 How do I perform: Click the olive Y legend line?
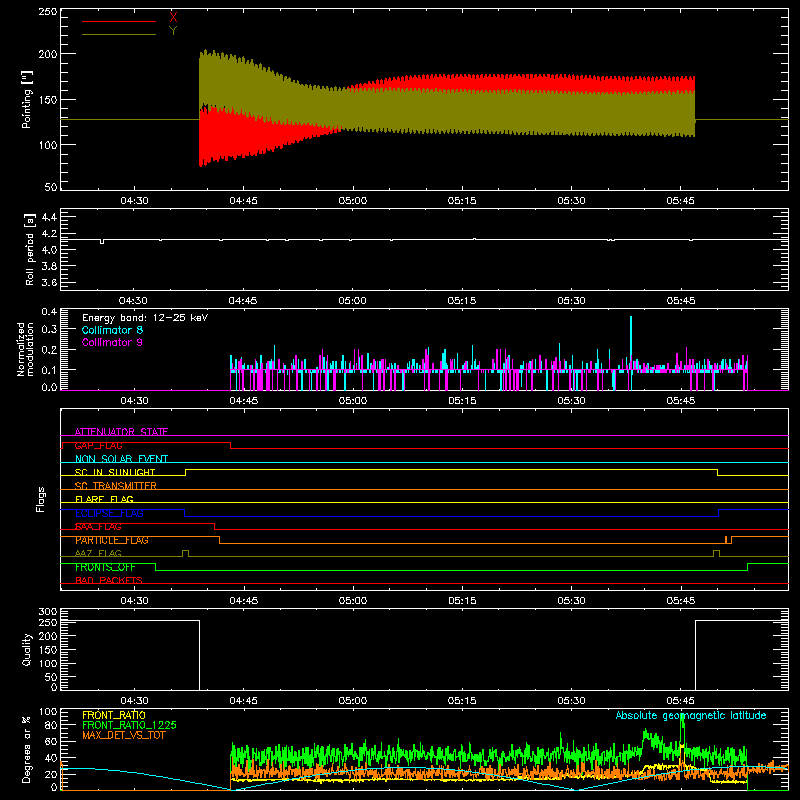(x=119, y=34)
